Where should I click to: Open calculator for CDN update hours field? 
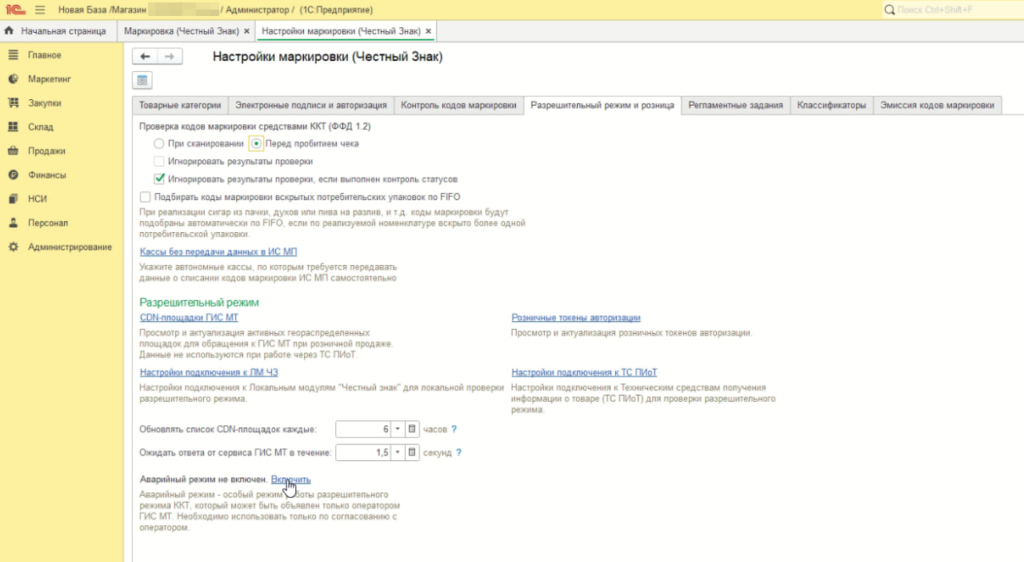point(411,429)
